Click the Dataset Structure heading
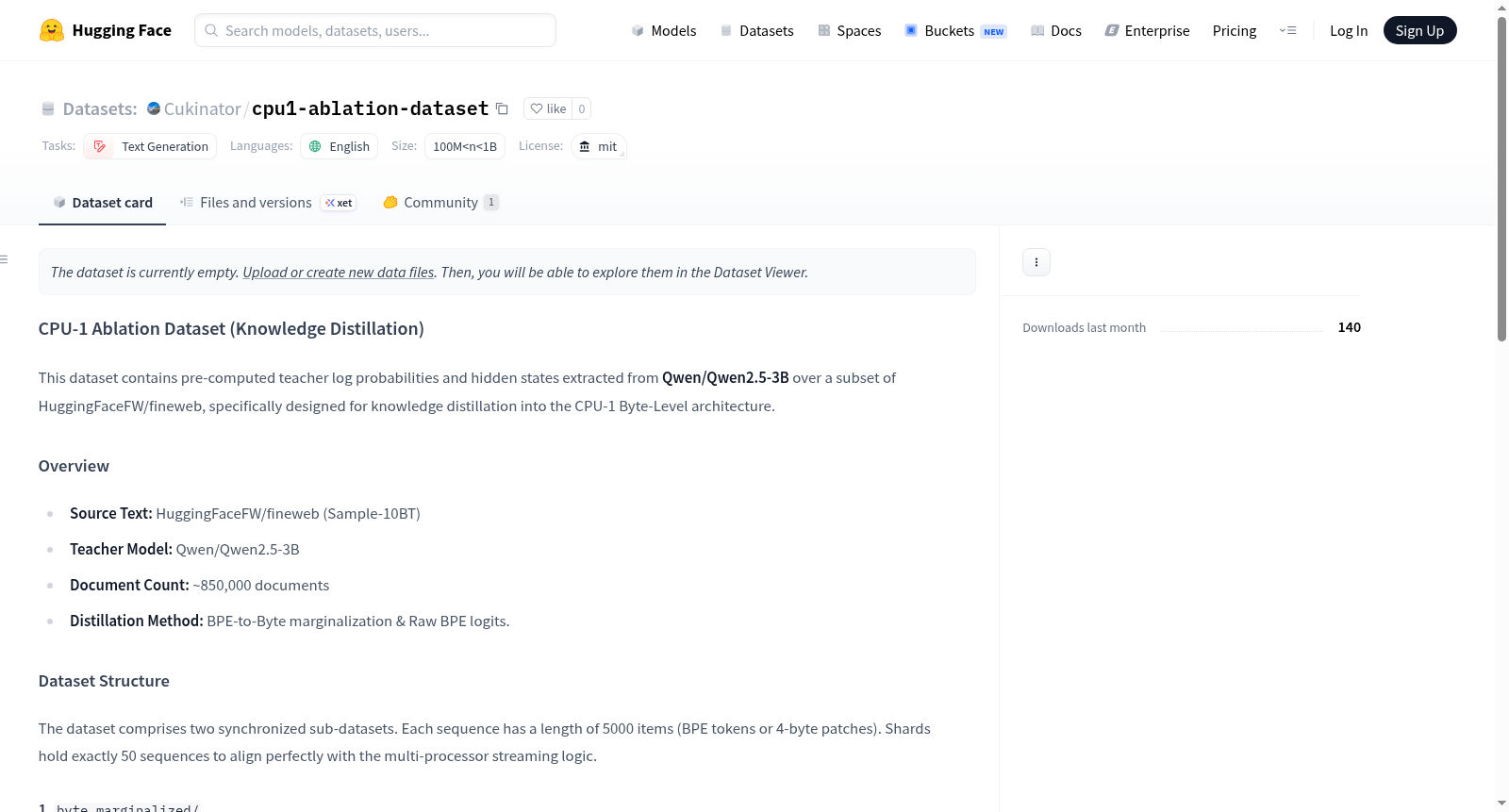 point(104,681)
